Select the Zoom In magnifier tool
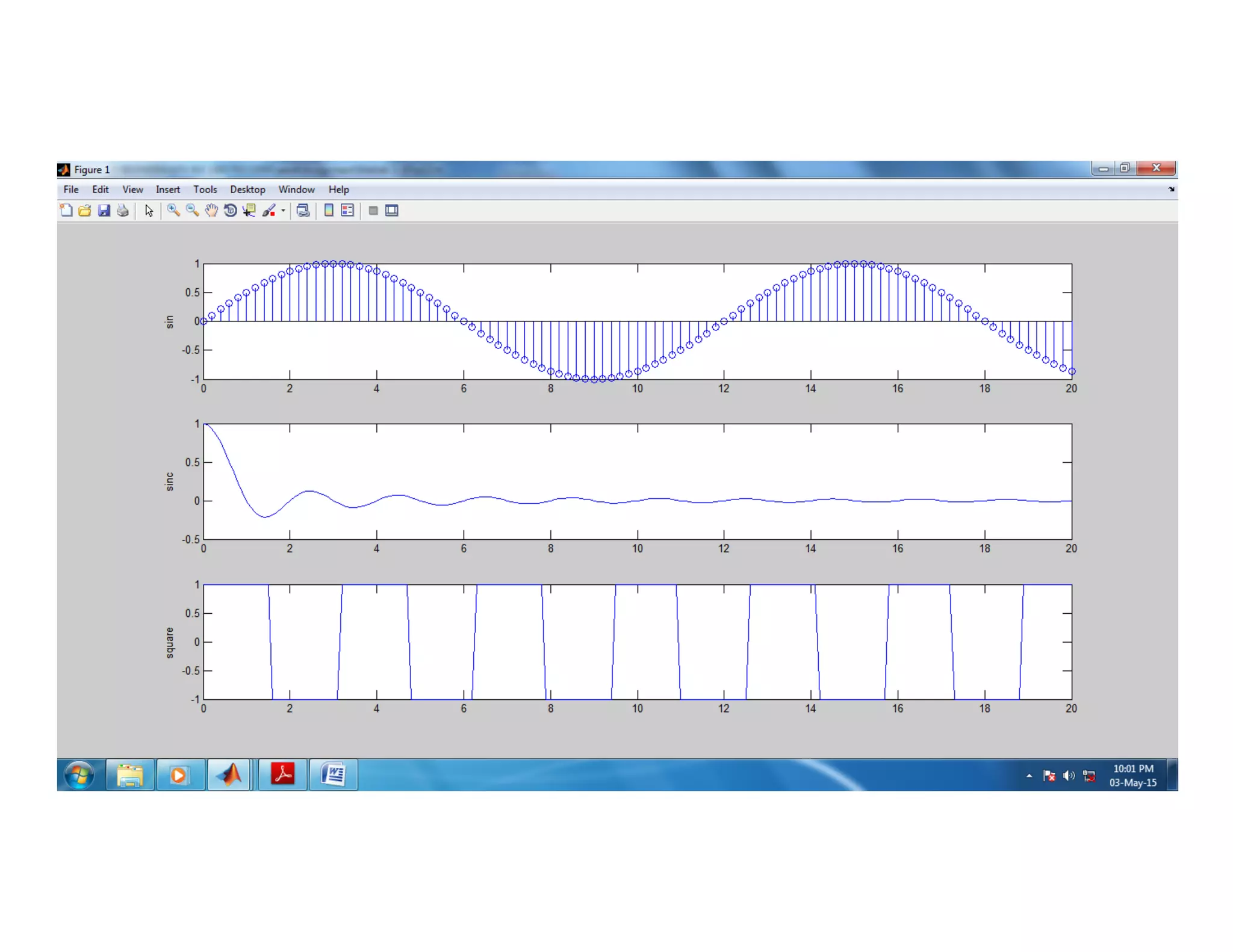Screen dimensions: 1233x952 [x=173, y=211]
